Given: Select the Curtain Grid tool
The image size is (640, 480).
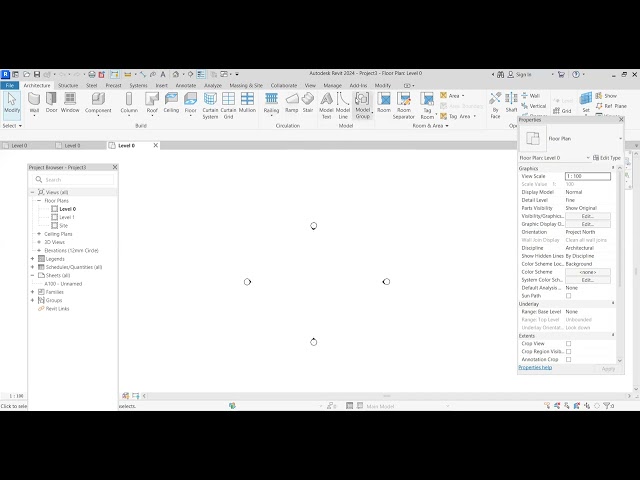Looking at the screenshot, I should (228, 105).
